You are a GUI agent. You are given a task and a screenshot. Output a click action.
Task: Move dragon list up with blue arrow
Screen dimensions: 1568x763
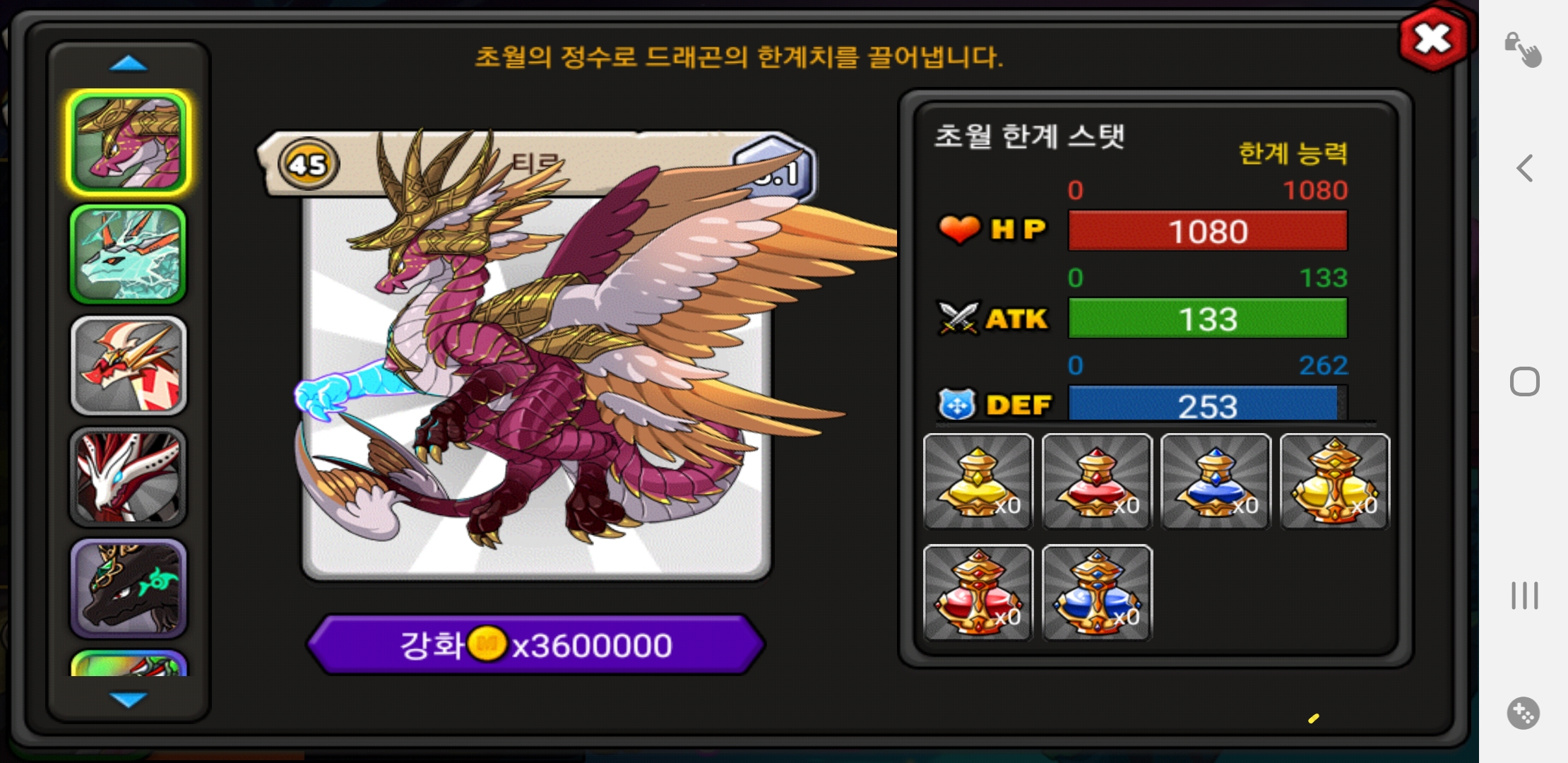(129, 64)
